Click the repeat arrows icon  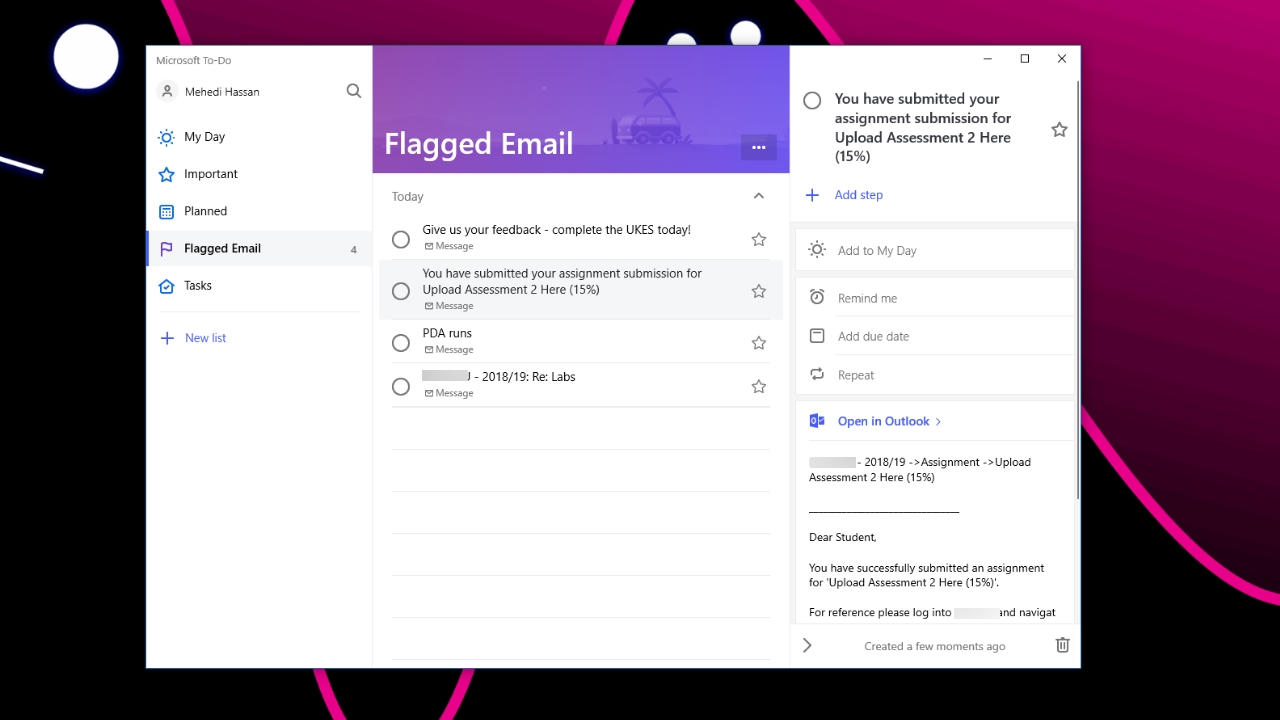817,374
